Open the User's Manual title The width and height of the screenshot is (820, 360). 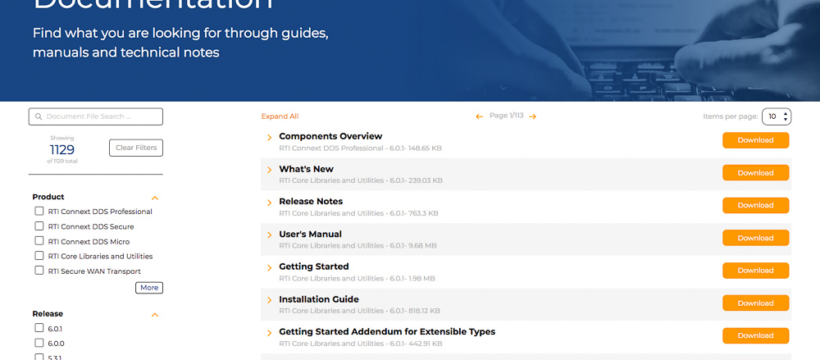310,234
